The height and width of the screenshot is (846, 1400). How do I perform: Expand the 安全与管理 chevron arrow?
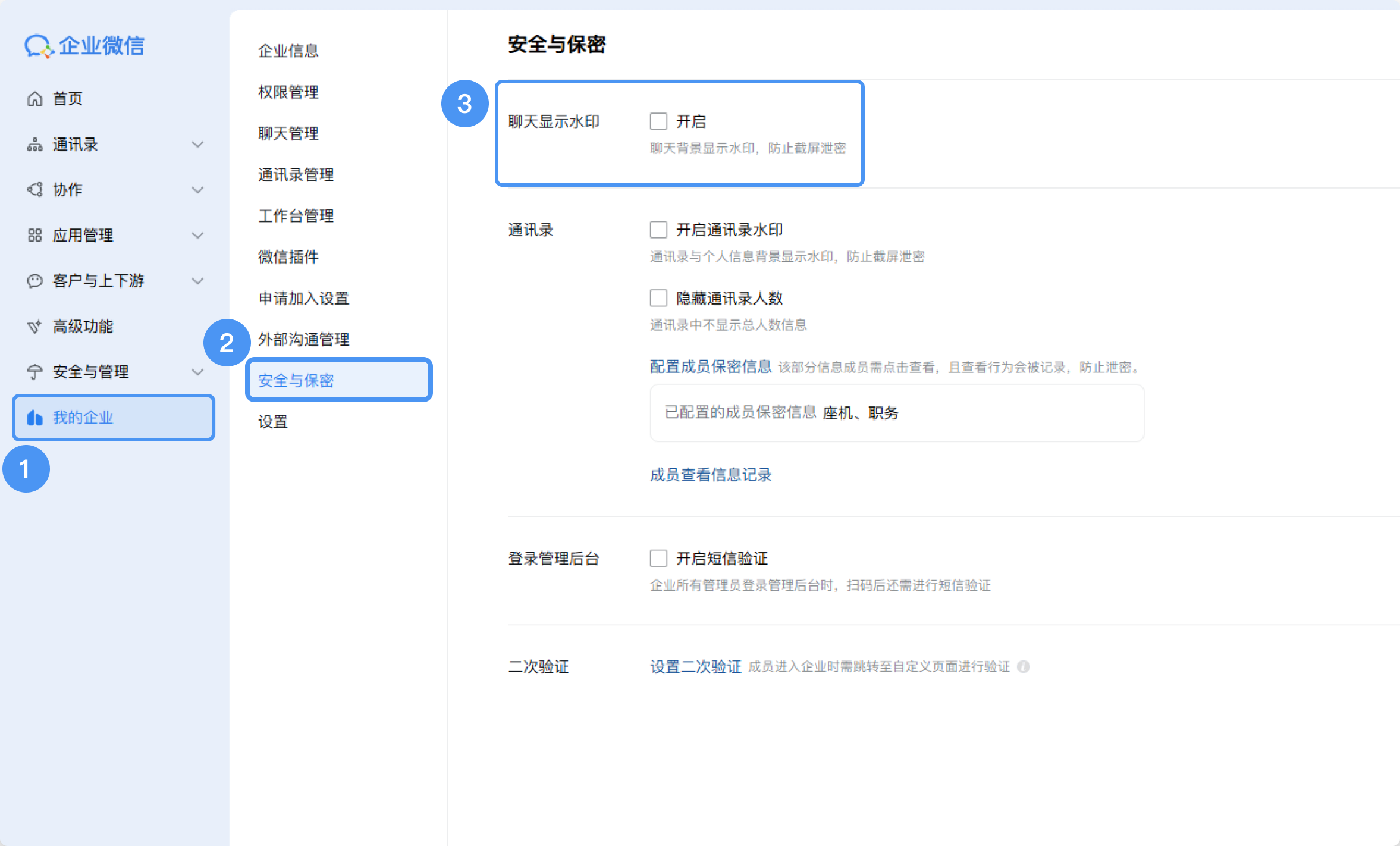click(x=197, y=372)
